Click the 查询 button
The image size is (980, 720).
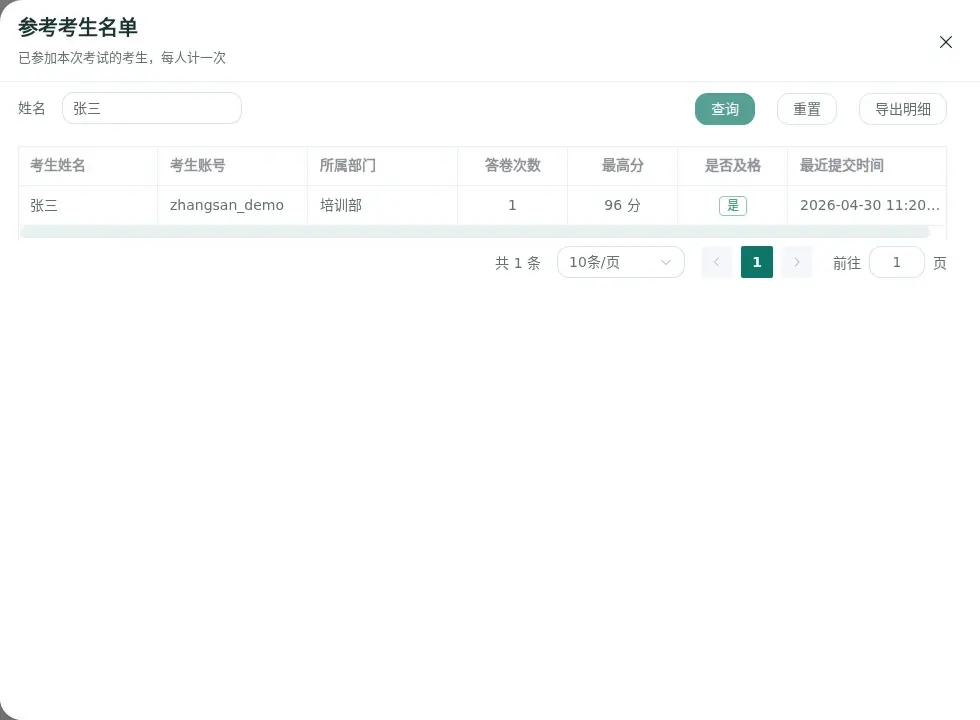click(x=725, y=109)
